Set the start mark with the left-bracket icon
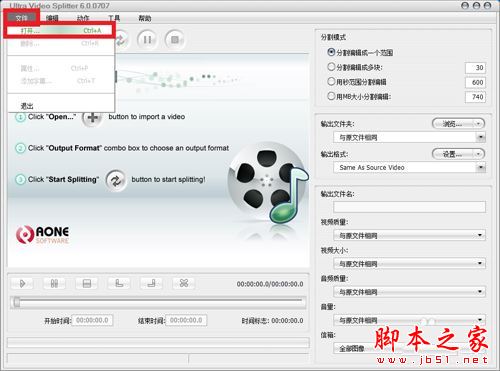The width and height of the screenshot is (500, 371). [x=119, y=283]
